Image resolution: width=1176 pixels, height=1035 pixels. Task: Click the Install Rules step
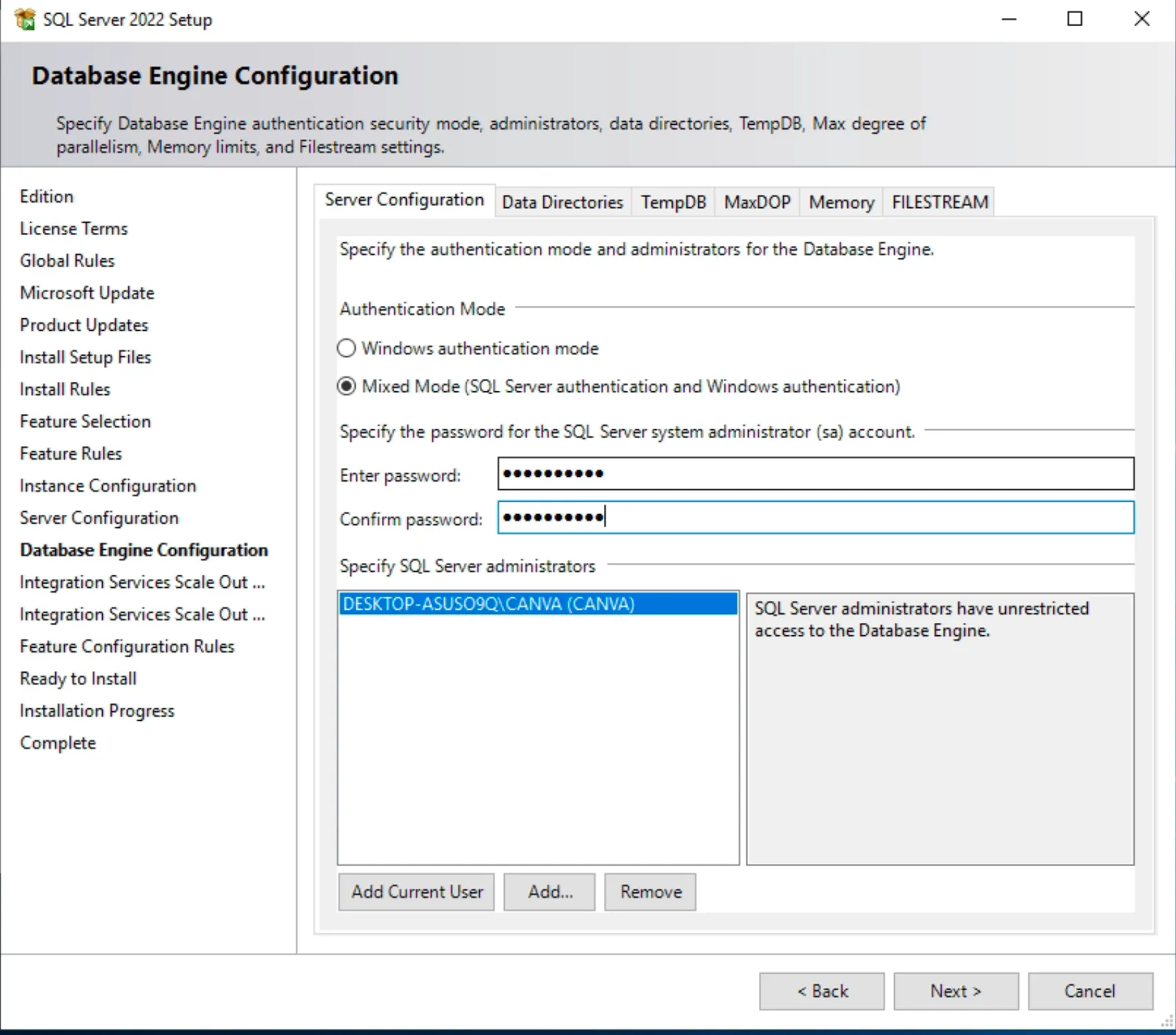click(x=65, y=389)
